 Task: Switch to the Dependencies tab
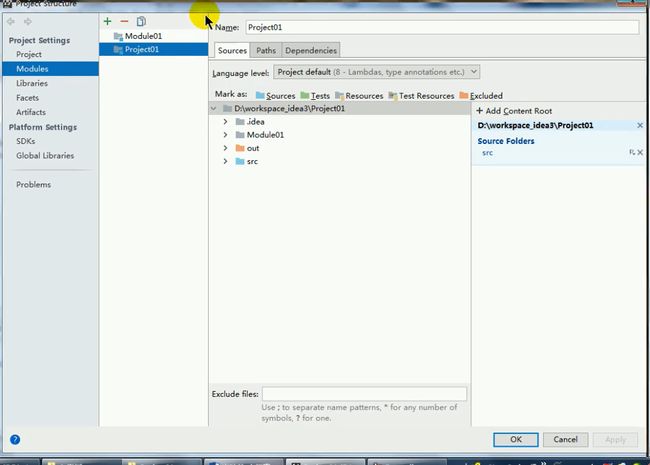tap(310, 51)
